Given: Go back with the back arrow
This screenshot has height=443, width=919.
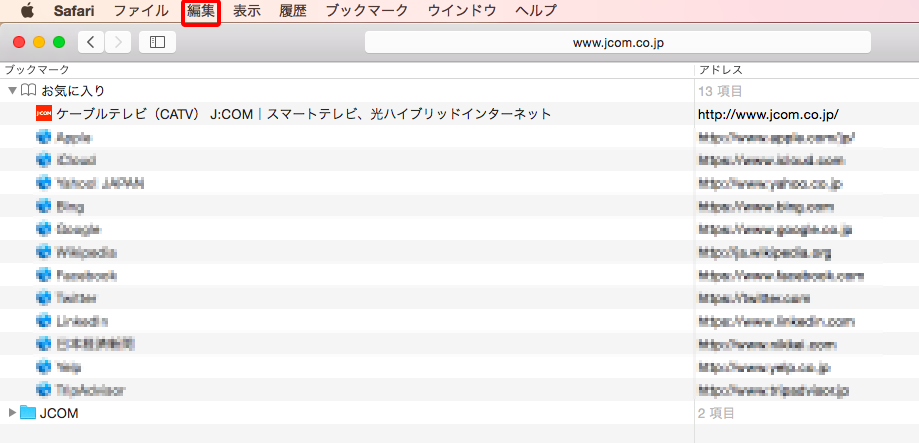Looking at the screenshot, I should tap(91, 42).
